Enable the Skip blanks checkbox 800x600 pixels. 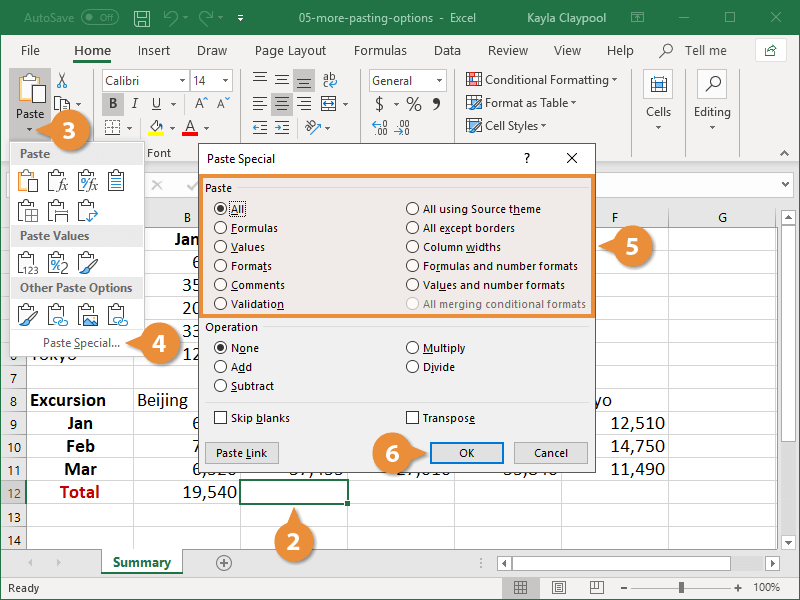click(222, 417)
